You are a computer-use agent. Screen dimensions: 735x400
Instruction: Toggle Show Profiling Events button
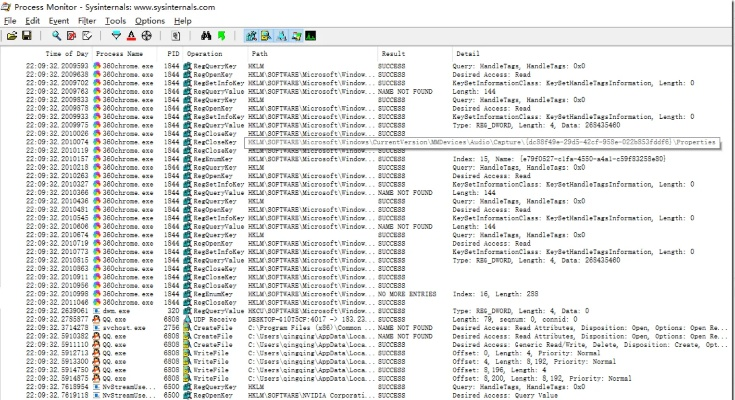(x=311, y=35)
